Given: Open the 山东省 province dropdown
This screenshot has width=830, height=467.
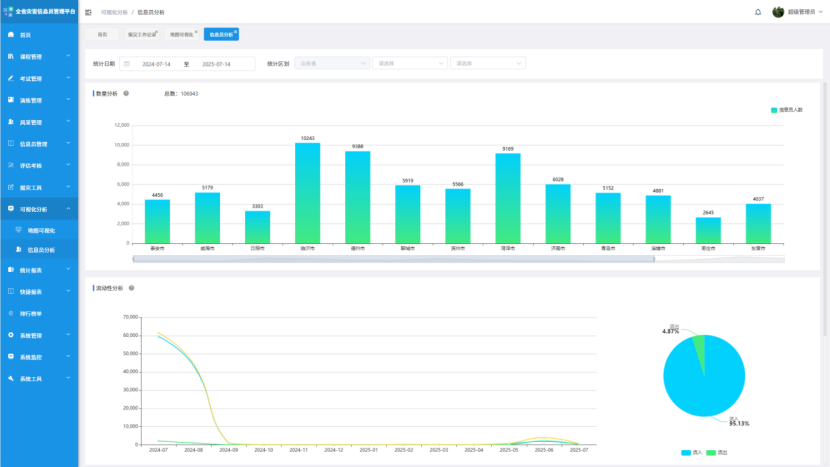Looking at the screenshot, I should (x=332, y=64).
